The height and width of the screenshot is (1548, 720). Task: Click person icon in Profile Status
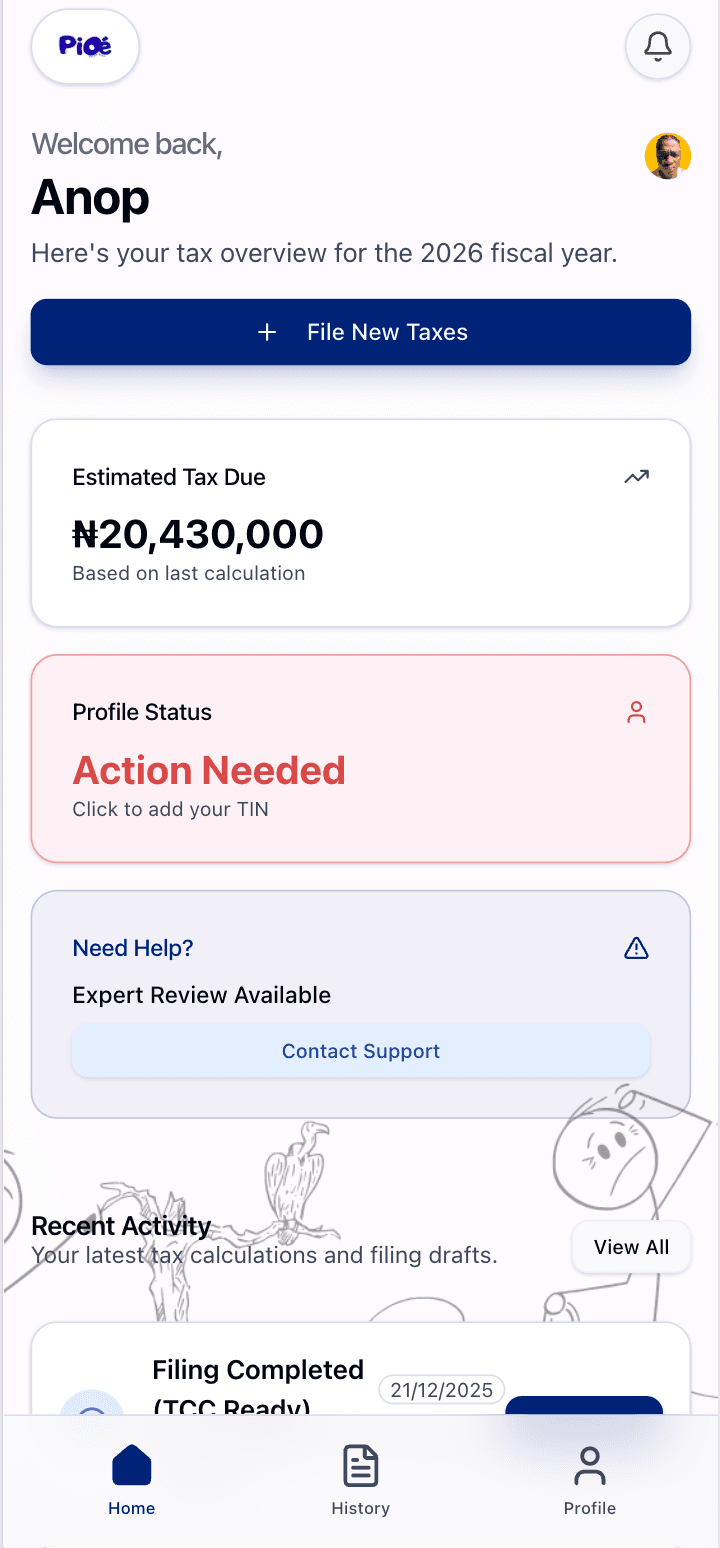(x=637, y=713)
